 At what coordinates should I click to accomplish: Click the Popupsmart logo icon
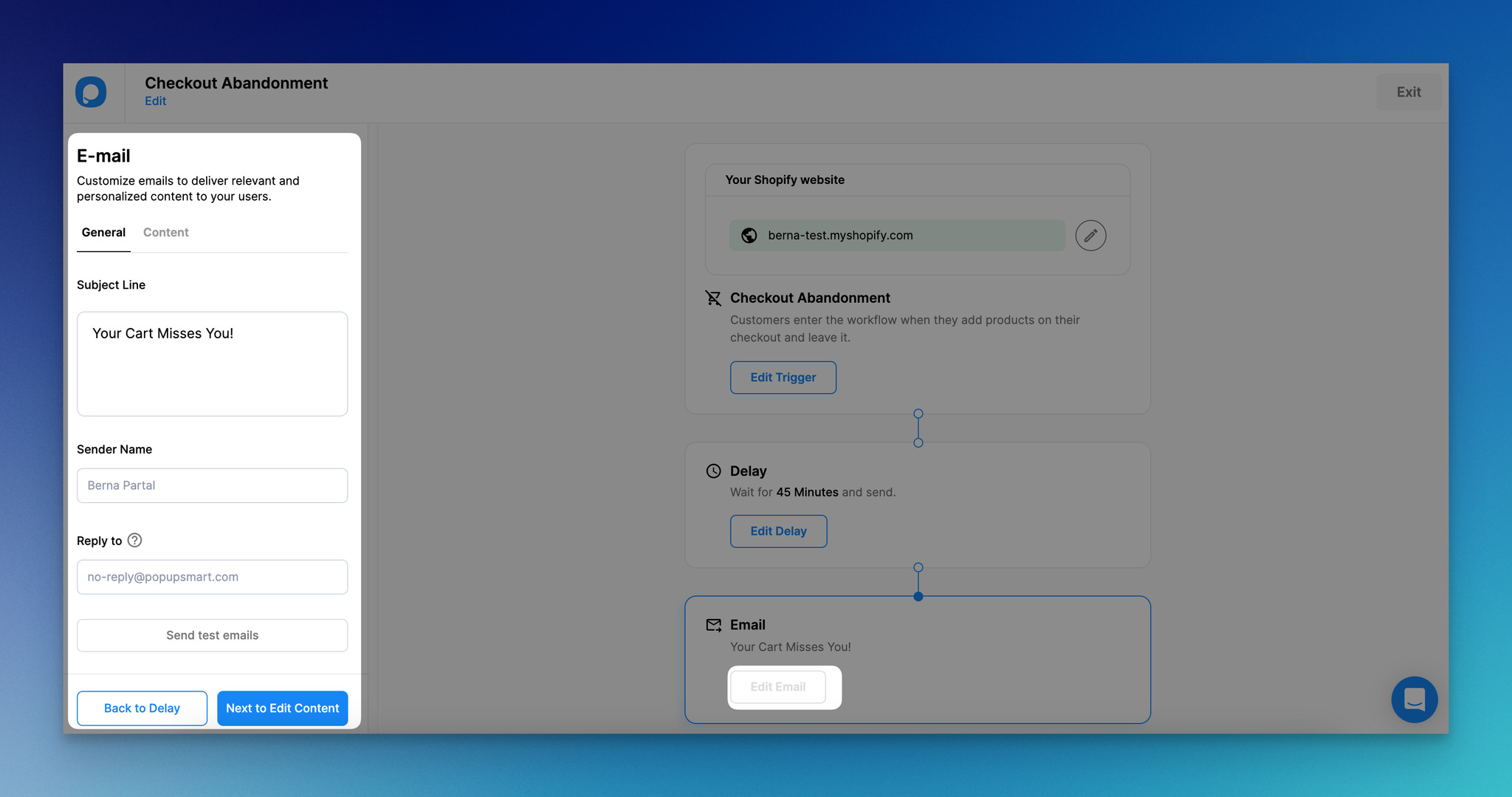91,92
